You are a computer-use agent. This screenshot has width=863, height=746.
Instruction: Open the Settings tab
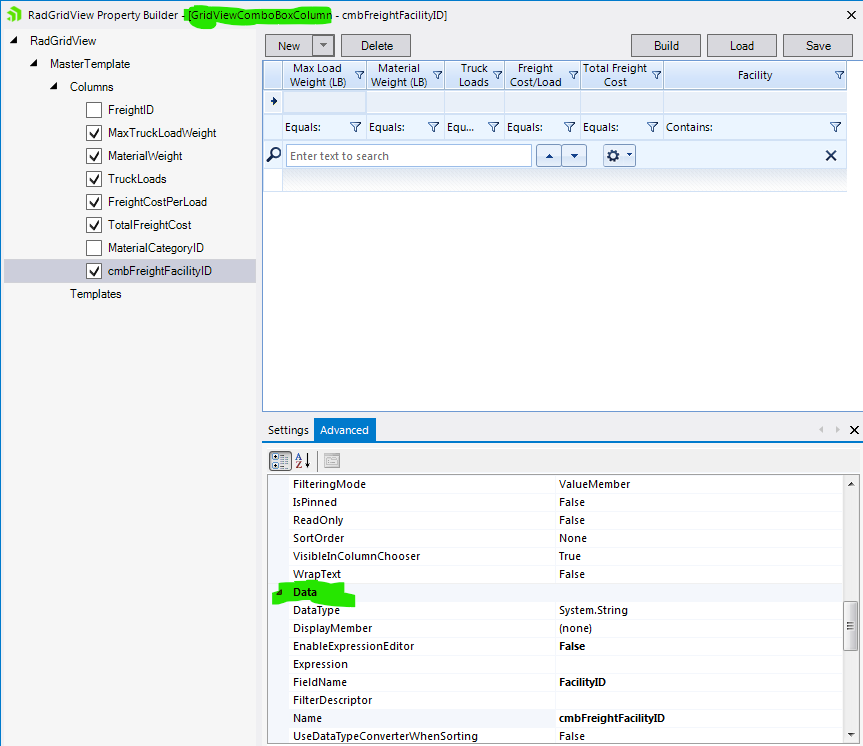[x=288, y=430]
